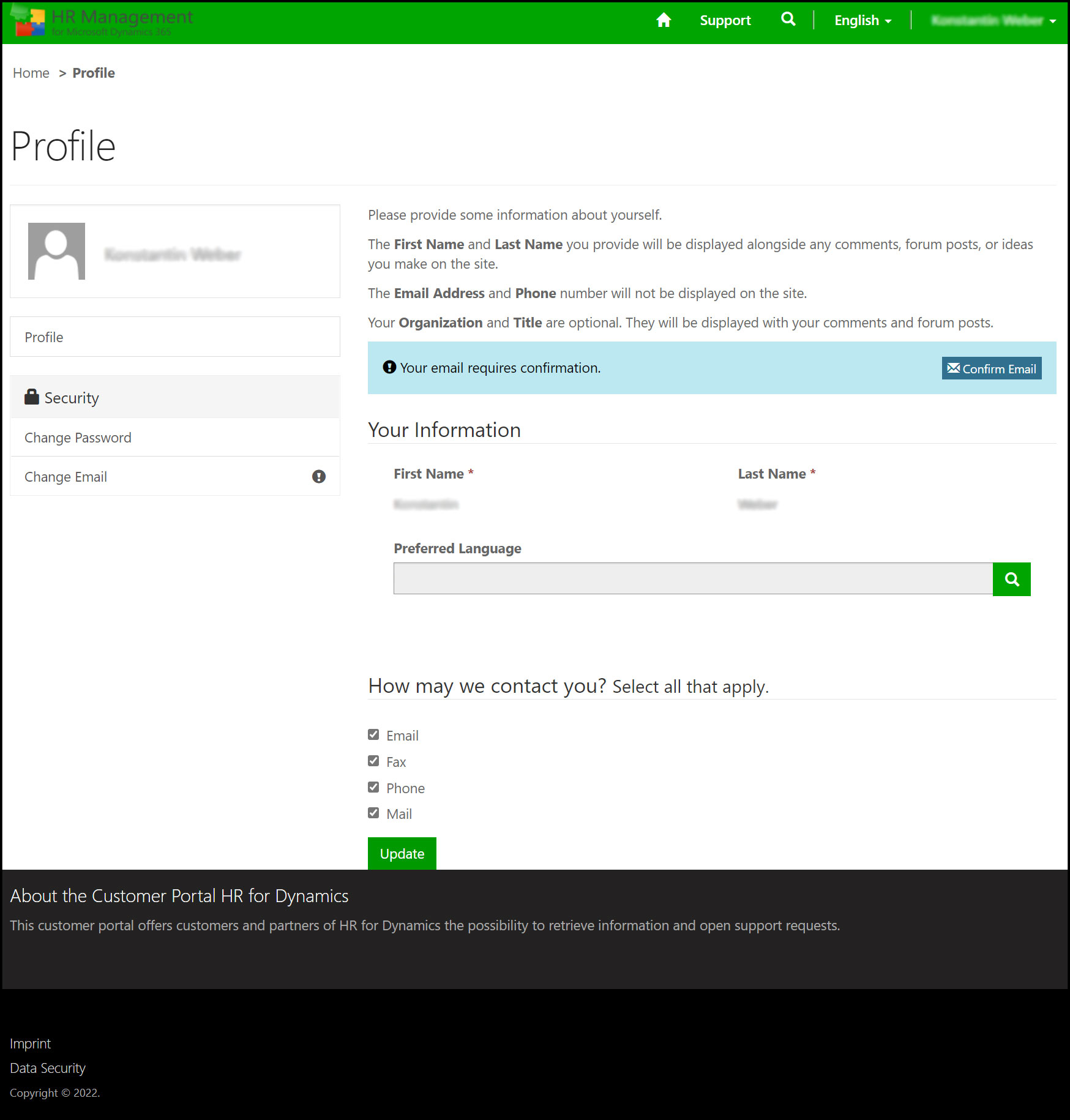This screenshot has width=1070, height=1120.
Task: Click the green Update button
Action: click(402, 854)
